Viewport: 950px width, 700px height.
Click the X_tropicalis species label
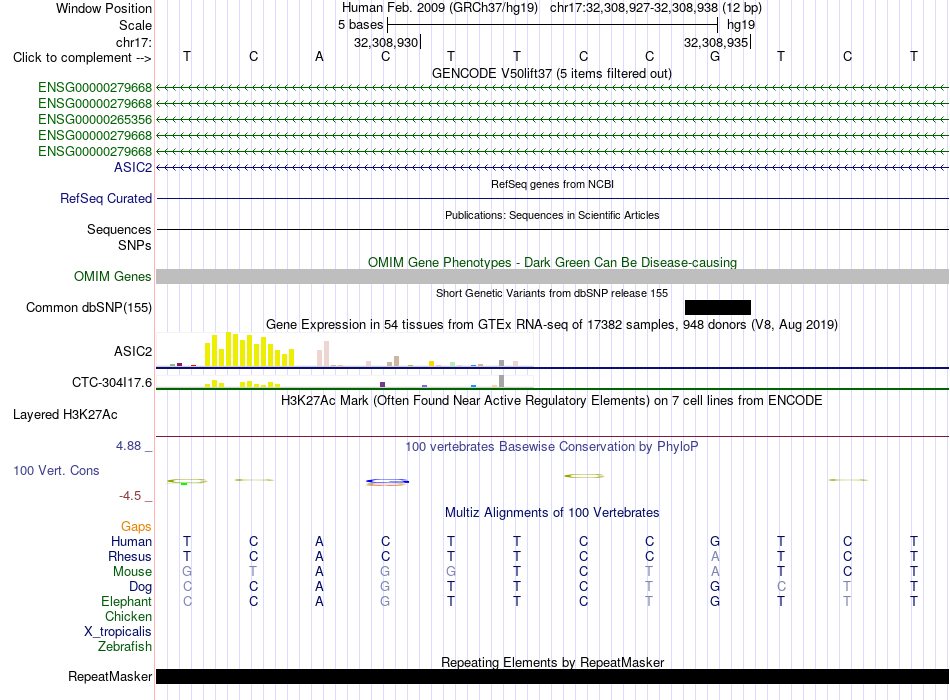(118, 632)
